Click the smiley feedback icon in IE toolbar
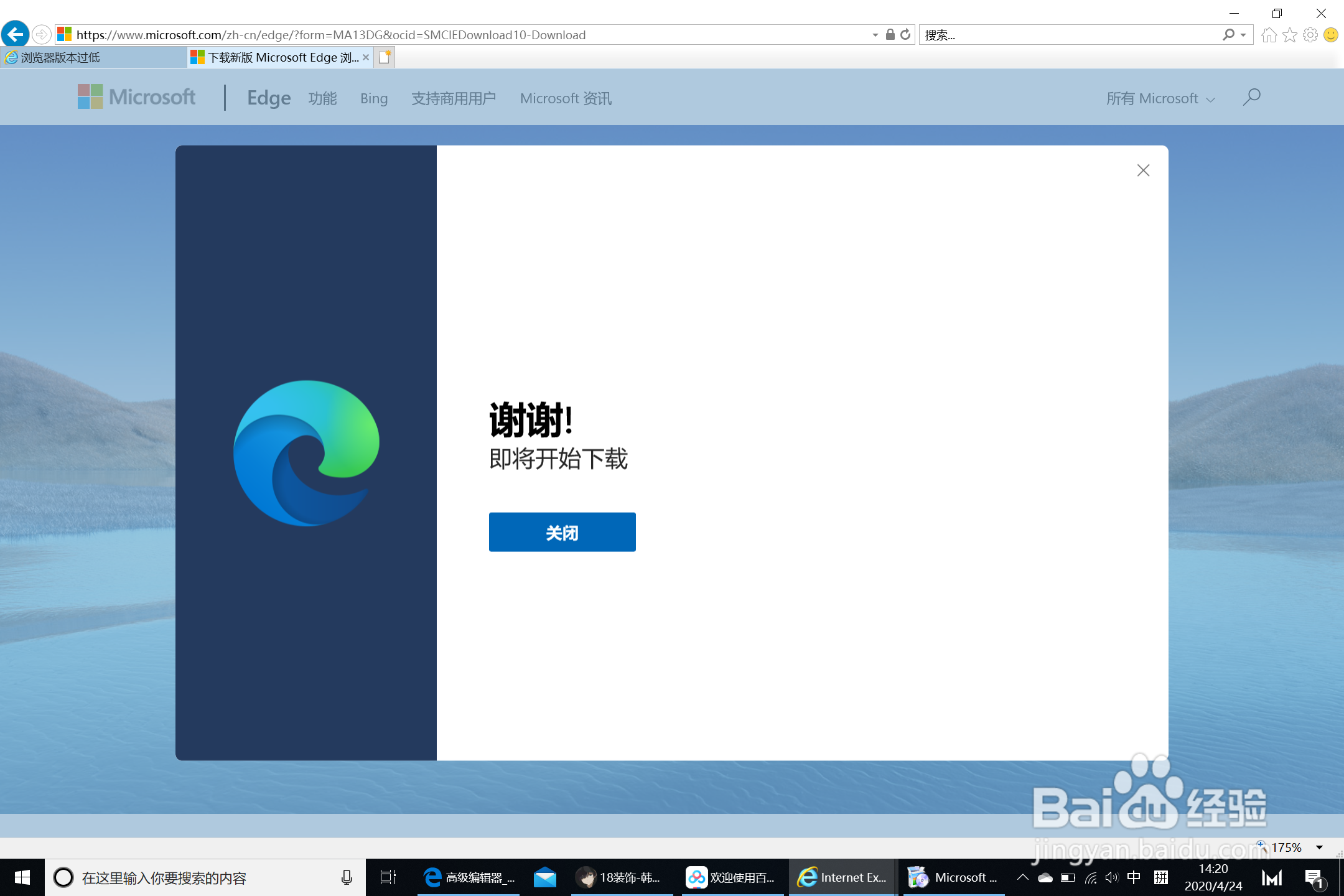The width and height of the screenshot is (1344, 896). (x=1331, y=35)
